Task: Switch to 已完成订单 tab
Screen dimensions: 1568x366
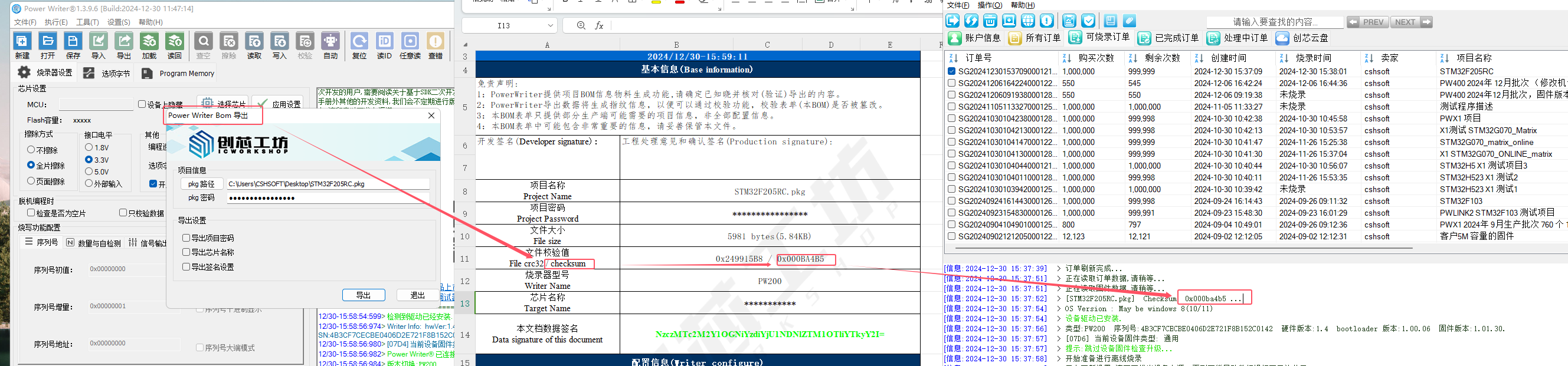Action: [1168, 38]
